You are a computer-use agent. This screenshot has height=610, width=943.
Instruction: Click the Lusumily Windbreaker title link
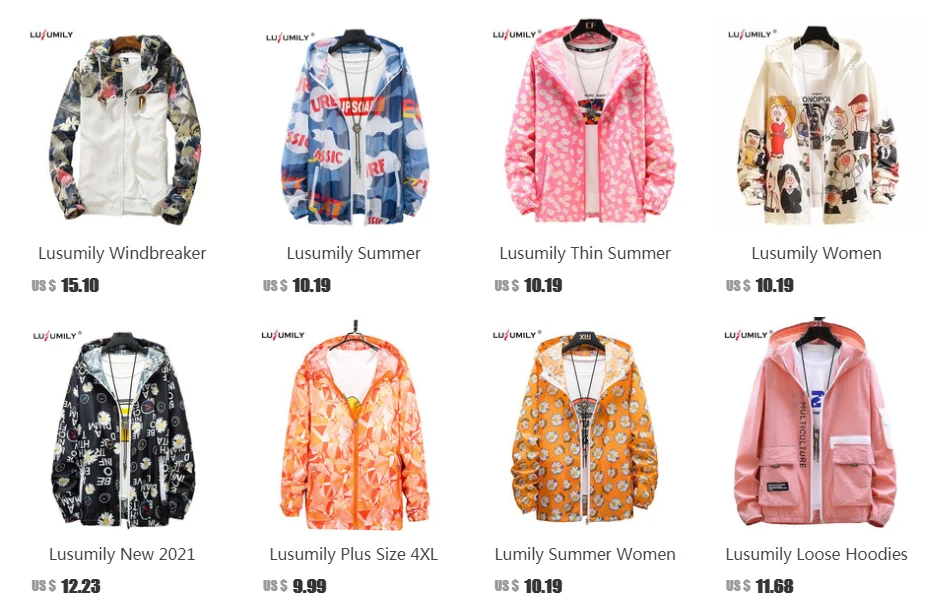click(122, 253)
